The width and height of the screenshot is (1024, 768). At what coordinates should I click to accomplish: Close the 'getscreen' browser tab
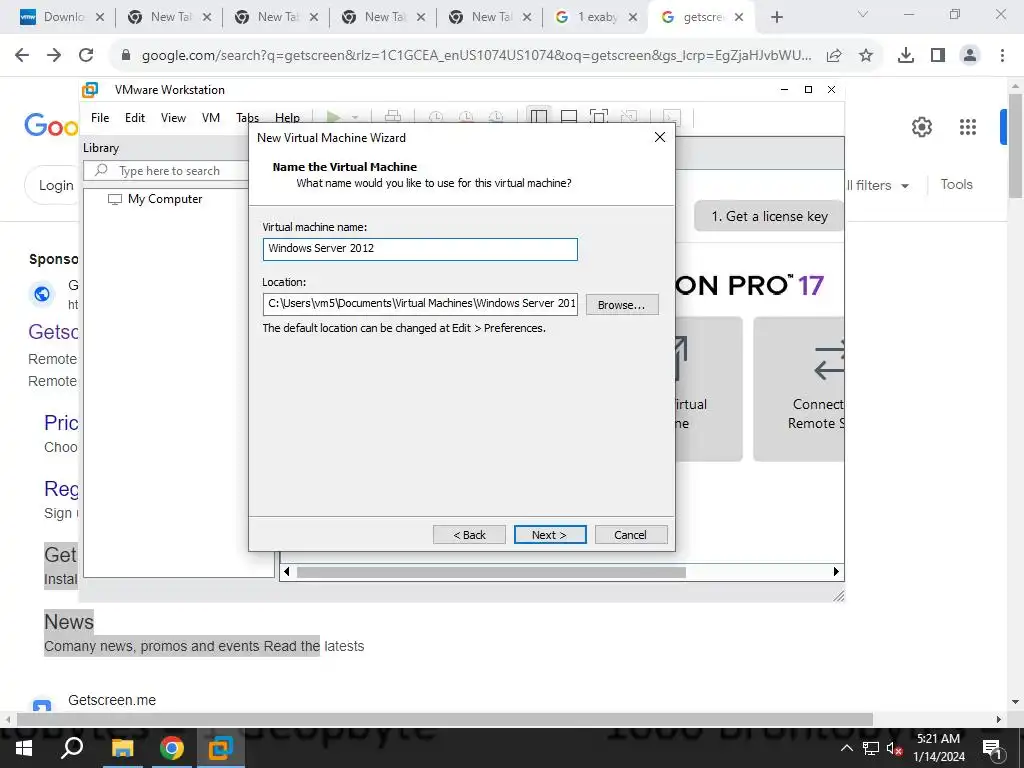pyautogui.click(x=739, y=18)
